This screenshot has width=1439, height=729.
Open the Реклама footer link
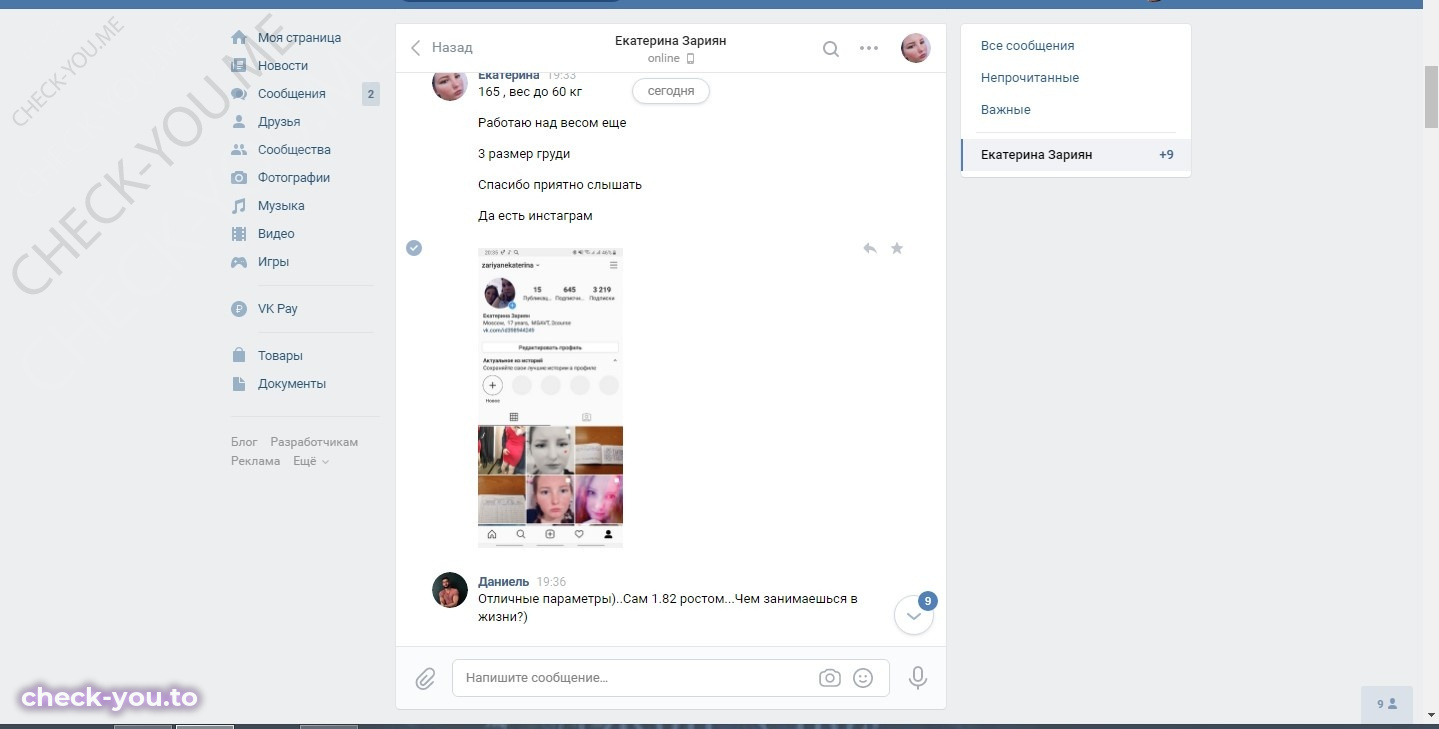click(256, 461)
